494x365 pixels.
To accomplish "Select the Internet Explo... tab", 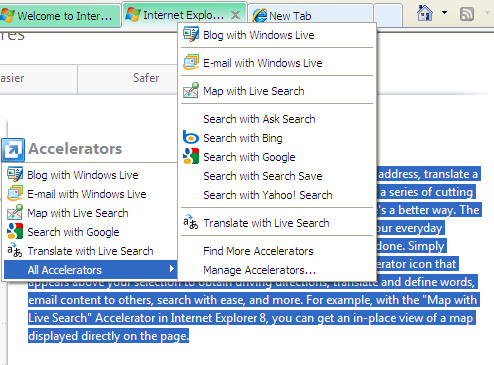I will tap(184, 15).
